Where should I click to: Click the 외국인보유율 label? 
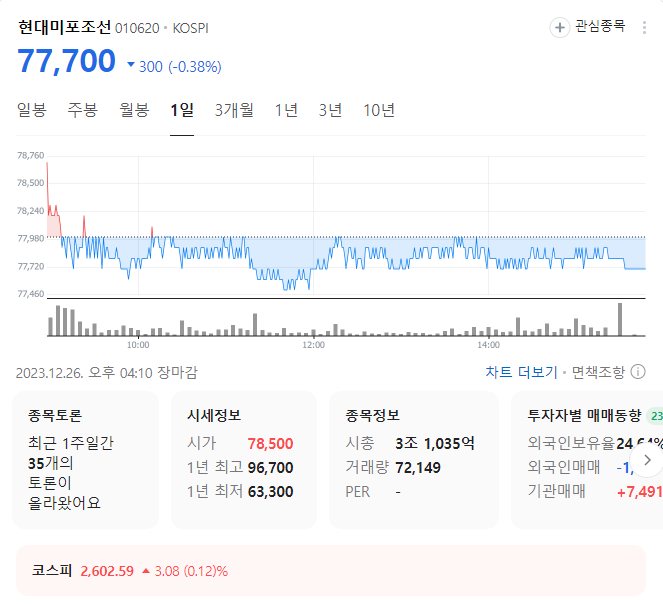click(x=571, y=443)
